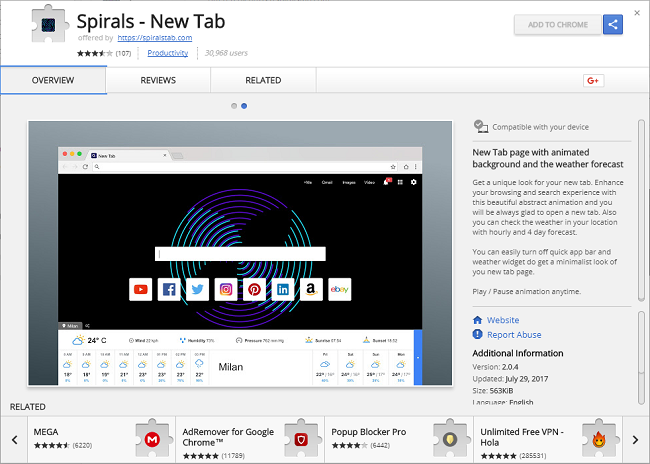
Task: Select the Overview tab
Action: click(x=52, y=80)
